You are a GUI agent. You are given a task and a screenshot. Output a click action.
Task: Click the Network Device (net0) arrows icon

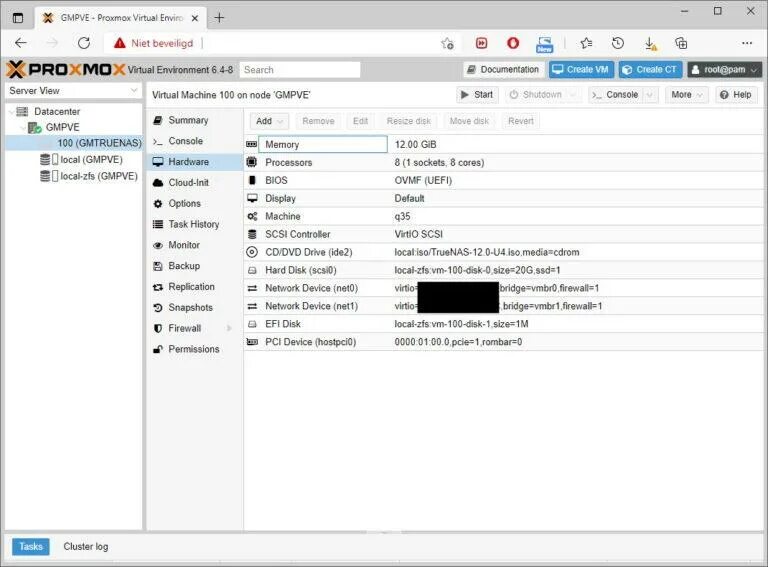tap(252, 288)
